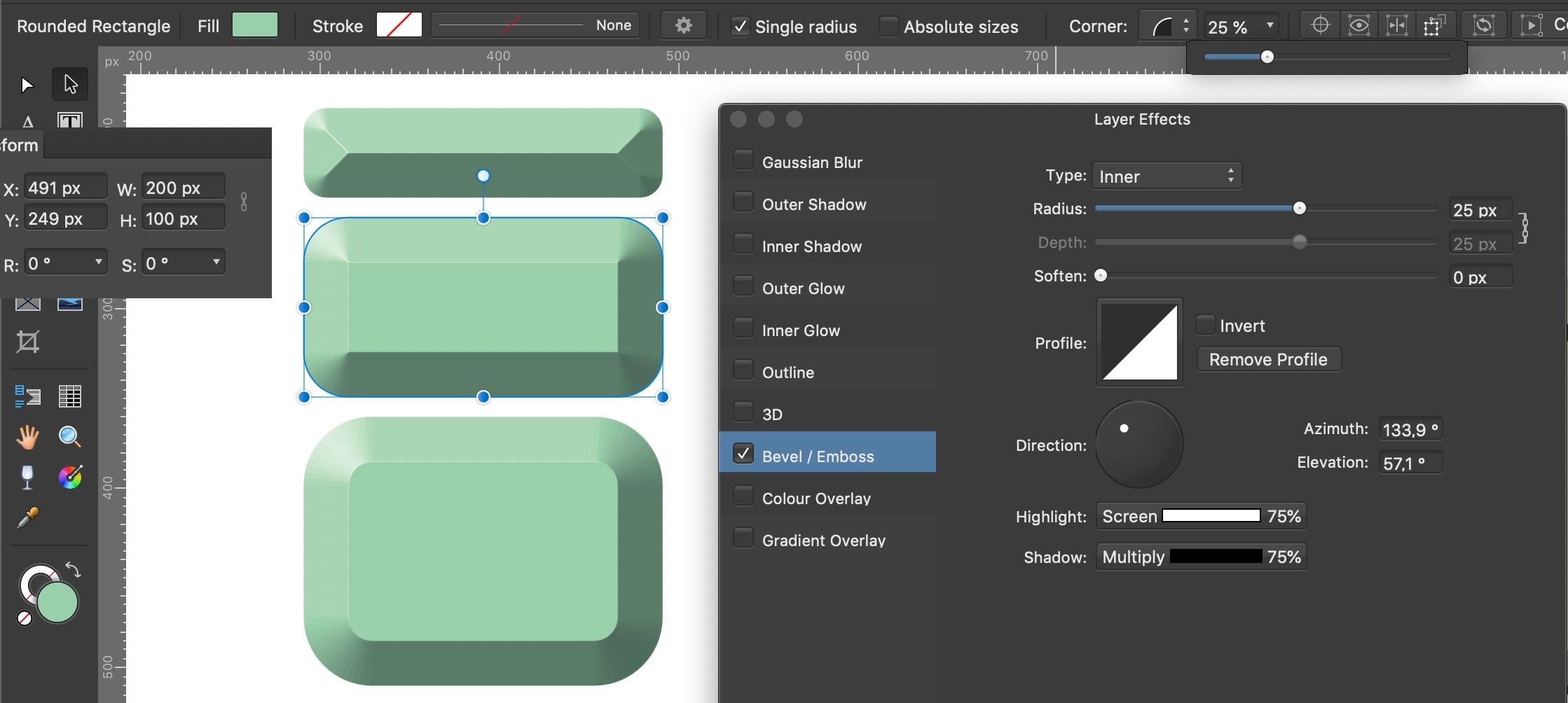Select the Transparency glass tool
The height and width of the screenshot is (703, 1568).
[x=27, y=478]
